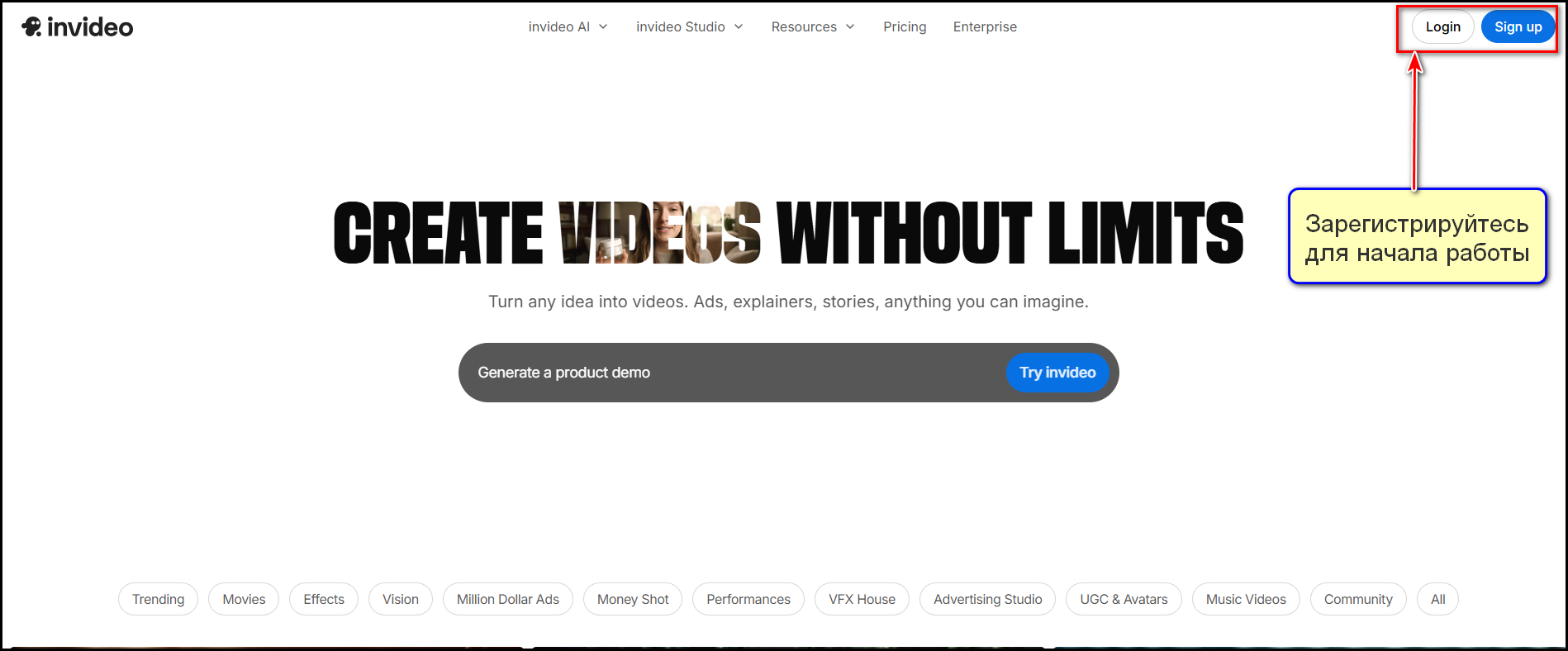The image size is (1568, 651).
Task: Click the invideo logo
Action: pos(78,27)
